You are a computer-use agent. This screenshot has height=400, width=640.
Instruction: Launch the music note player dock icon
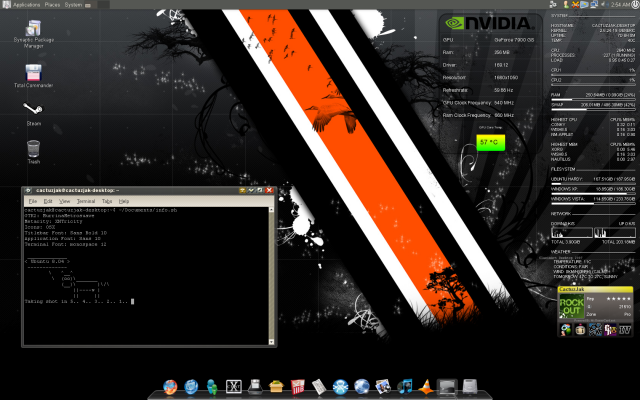405,386
